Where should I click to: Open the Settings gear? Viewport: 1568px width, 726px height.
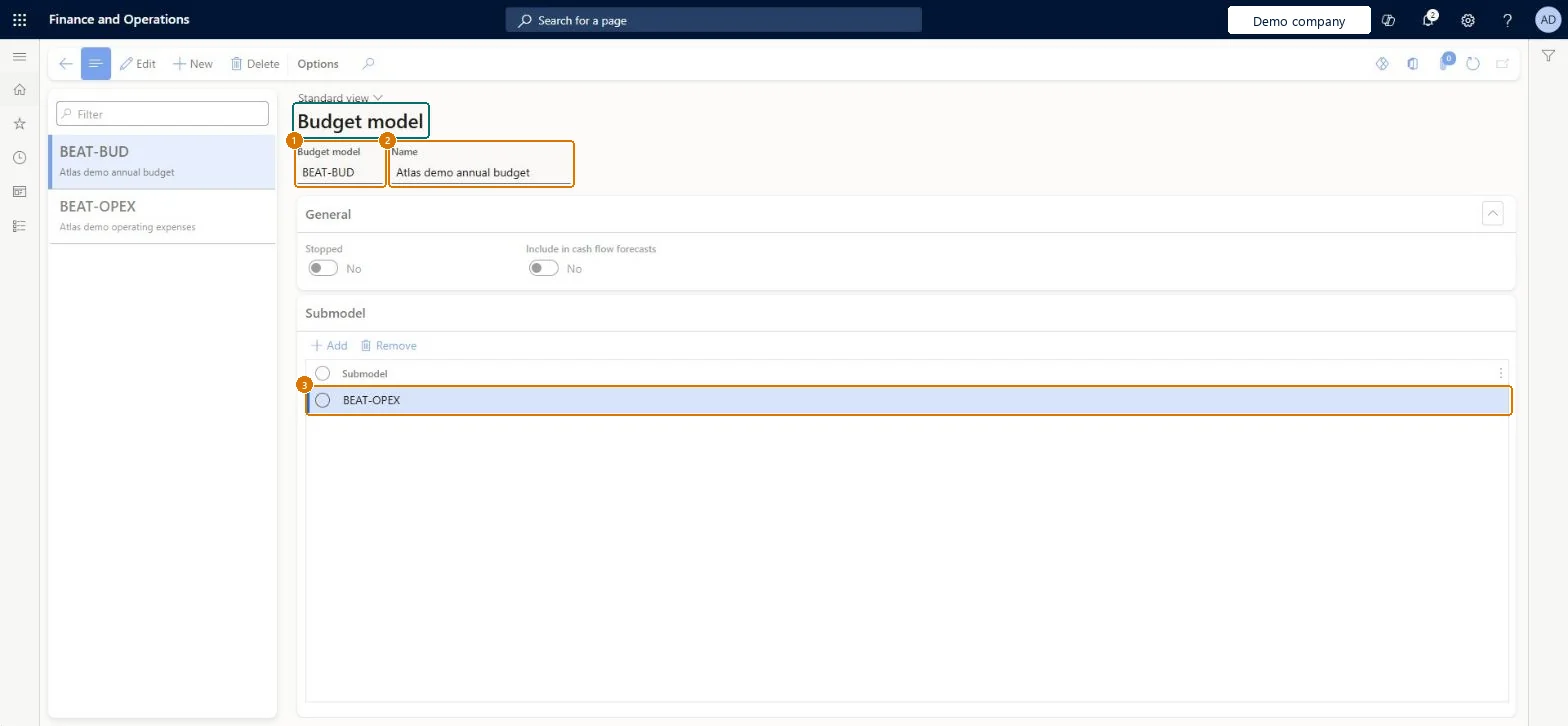(1468, 20)
